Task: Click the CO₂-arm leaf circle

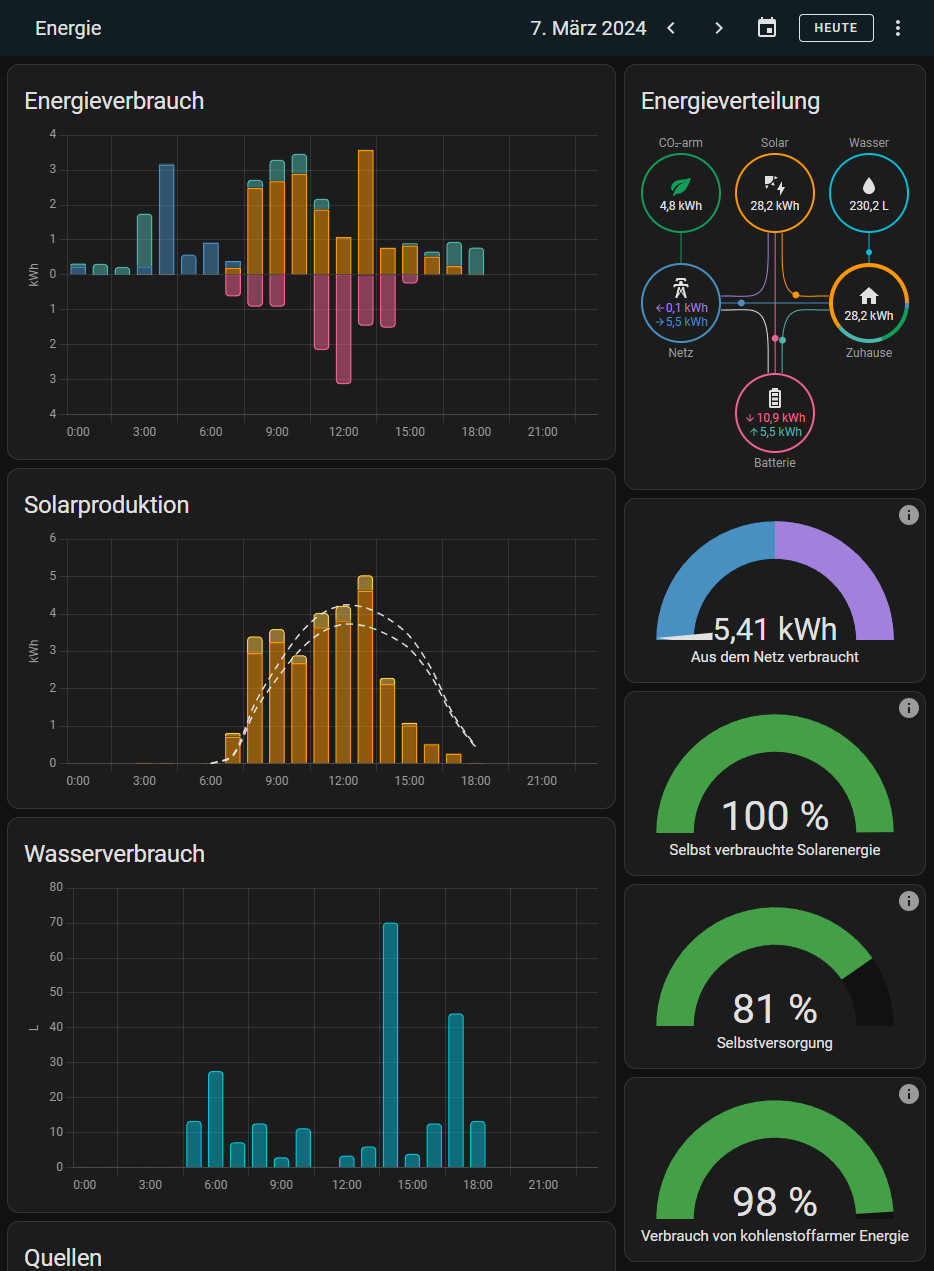Action: tap(680, 193)
